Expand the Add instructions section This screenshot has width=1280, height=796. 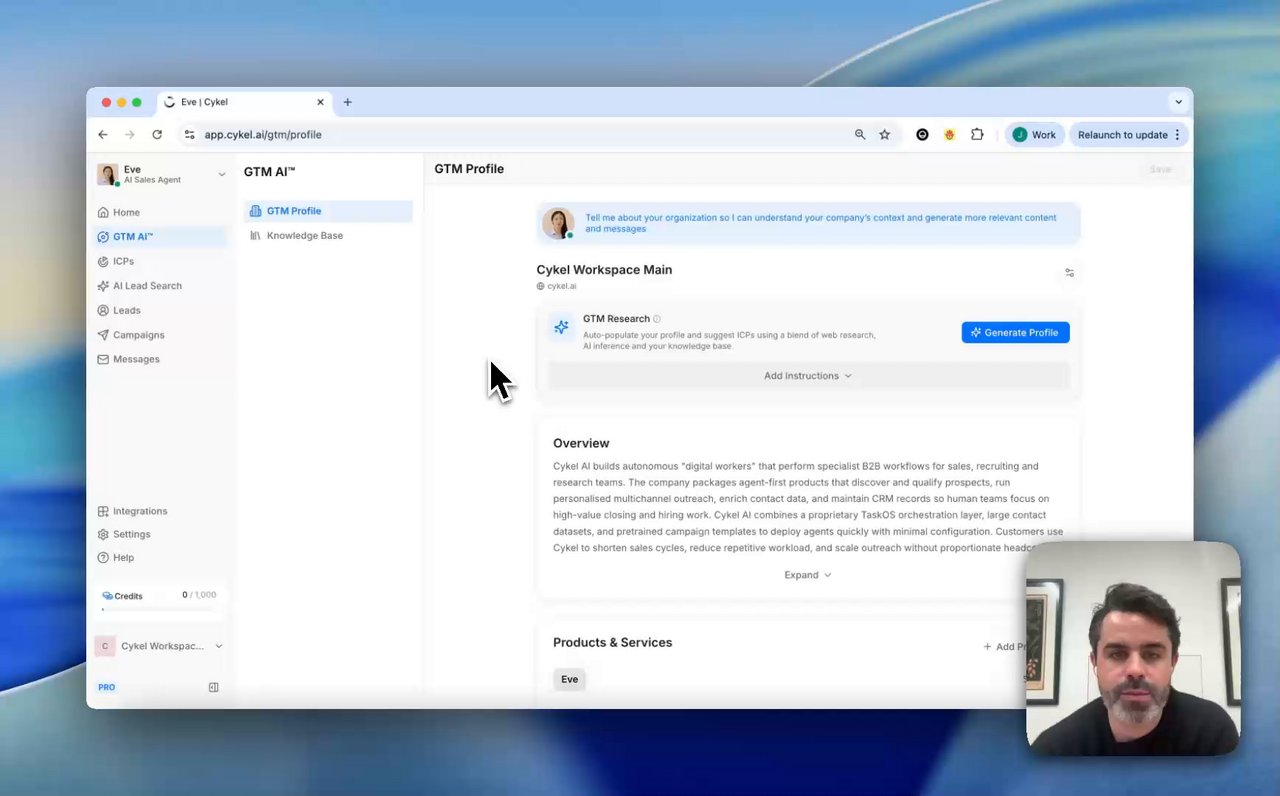pyautogui.click(x=808, y=376)
